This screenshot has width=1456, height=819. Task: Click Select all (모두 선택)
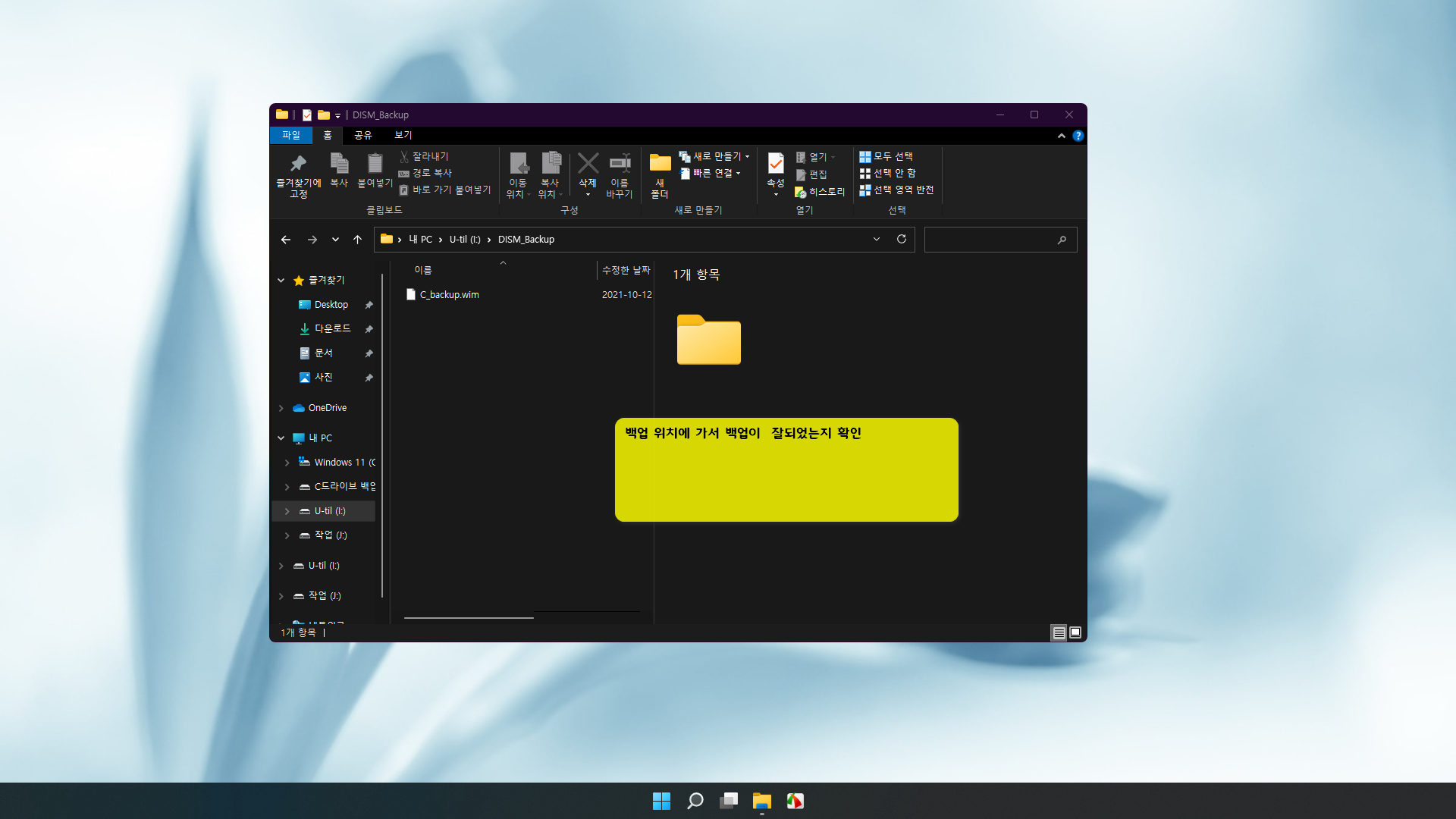(886, 156)
